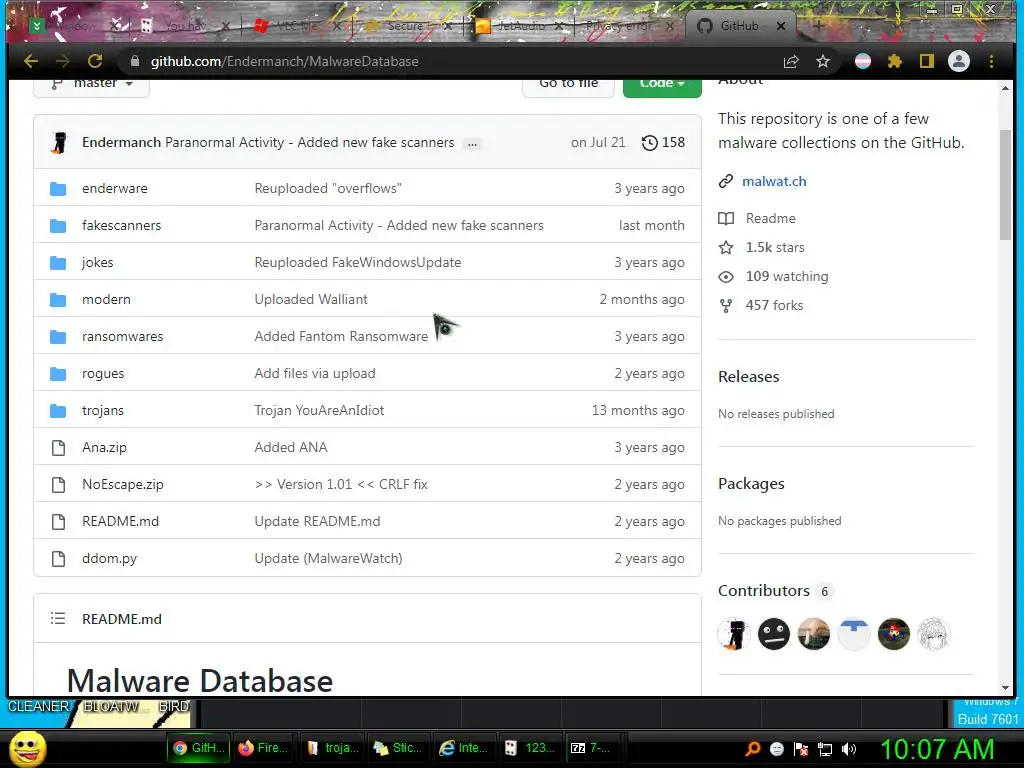The image size is (1024, 768).
Task: Bookmark this page with the star icon
Action: 823,61
